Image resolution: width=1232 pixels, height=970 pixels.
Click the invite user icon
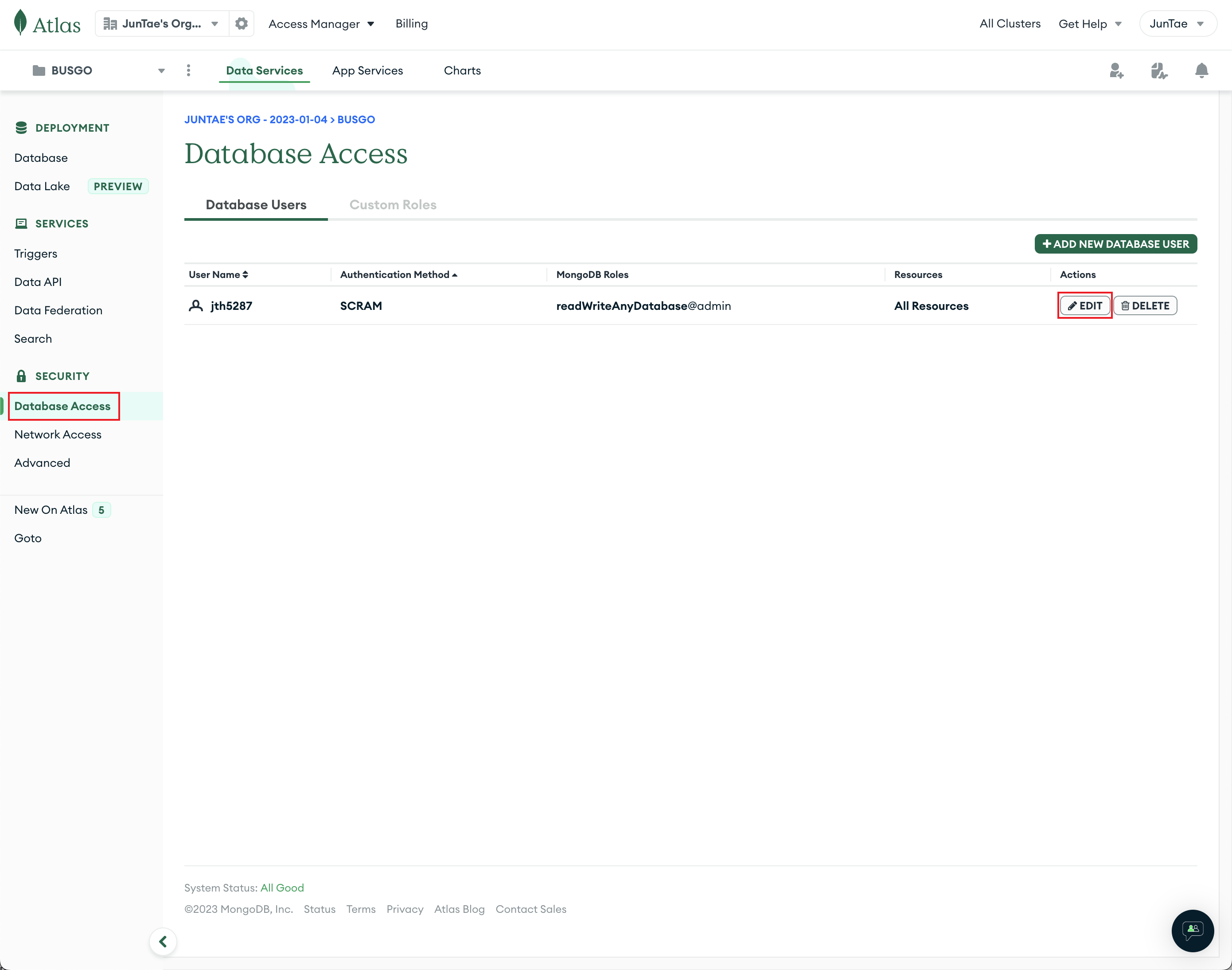[1116, 70]
